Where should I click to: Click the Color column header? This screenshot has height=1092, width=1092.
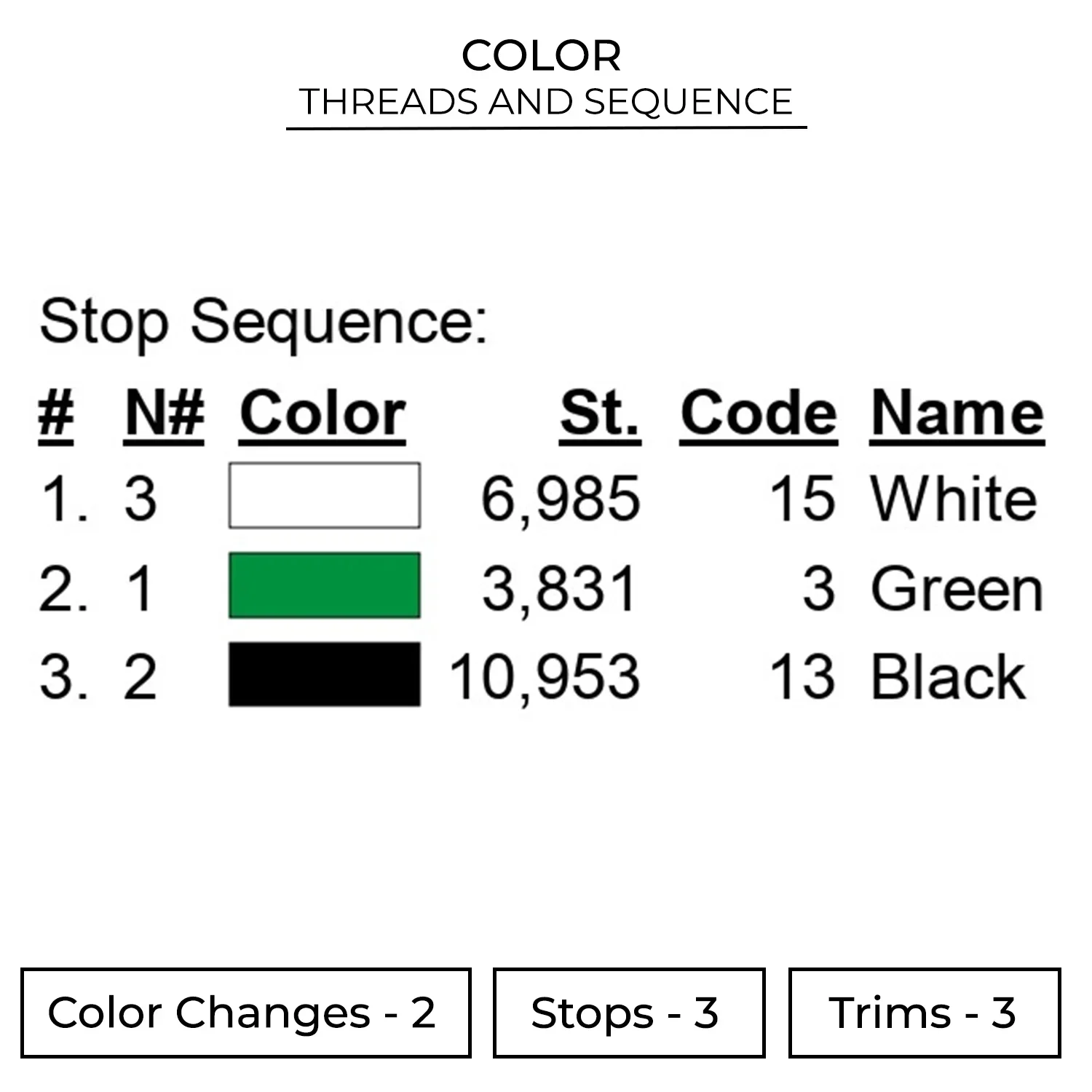pos(323,414)
